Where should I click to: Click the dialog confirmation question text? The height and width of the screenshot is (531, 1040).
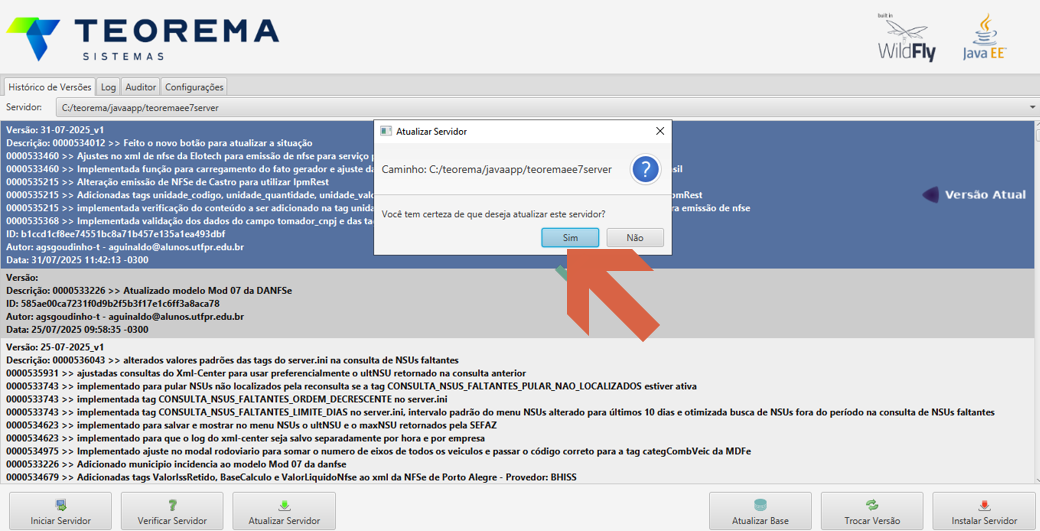(x=493, y=214)
